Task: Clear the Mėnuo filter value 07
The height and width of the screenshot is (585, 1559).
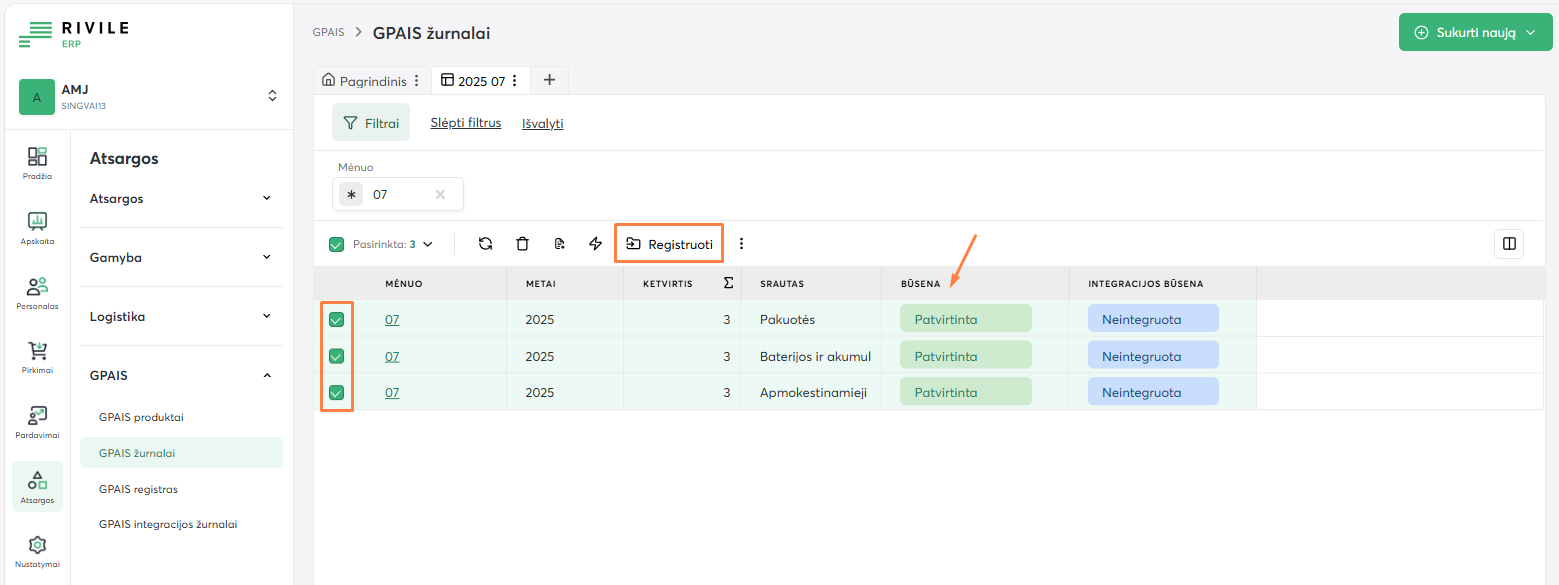Action: 440,194
